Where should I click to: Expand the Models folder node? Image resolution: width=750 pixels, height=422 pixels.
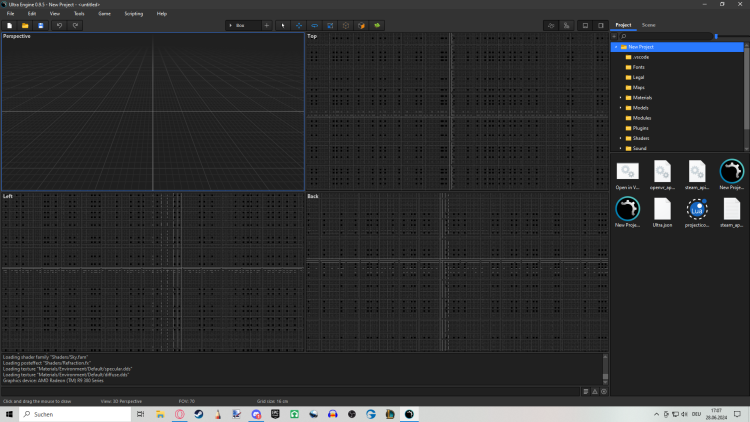620,108
